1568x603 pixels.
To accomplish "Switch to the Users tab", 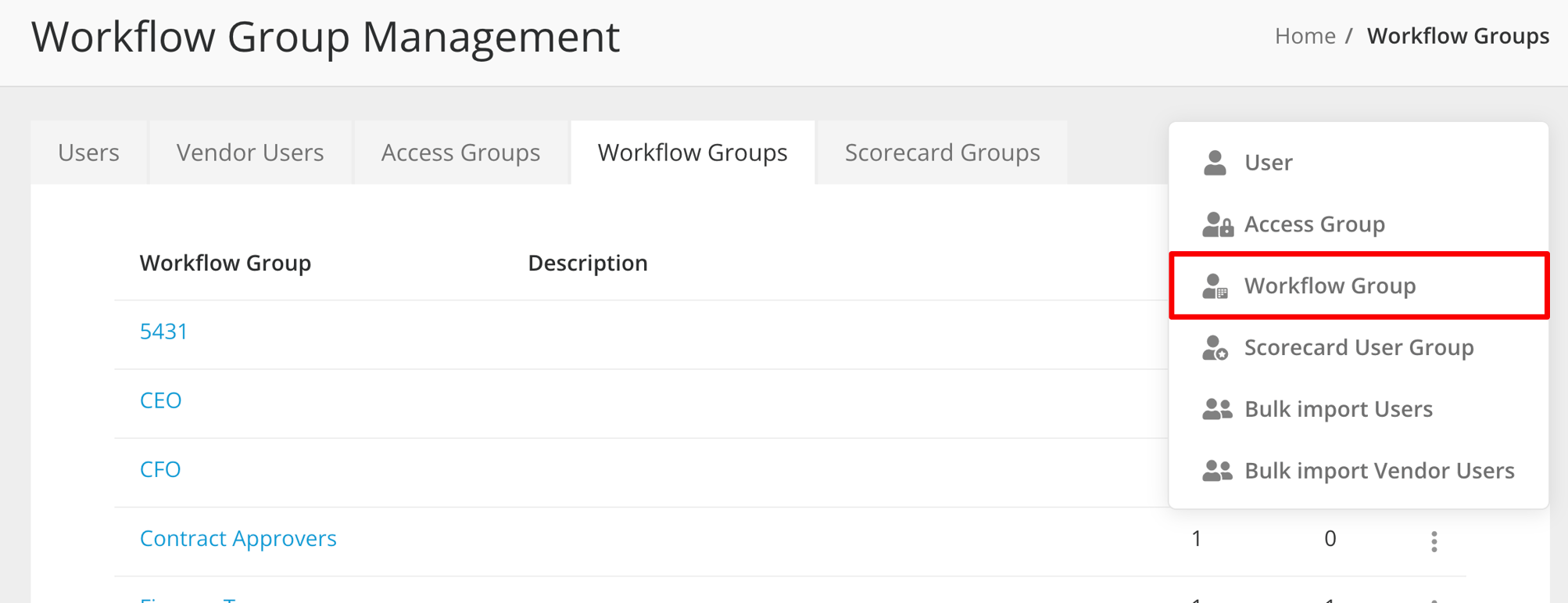I will [88, 153].
